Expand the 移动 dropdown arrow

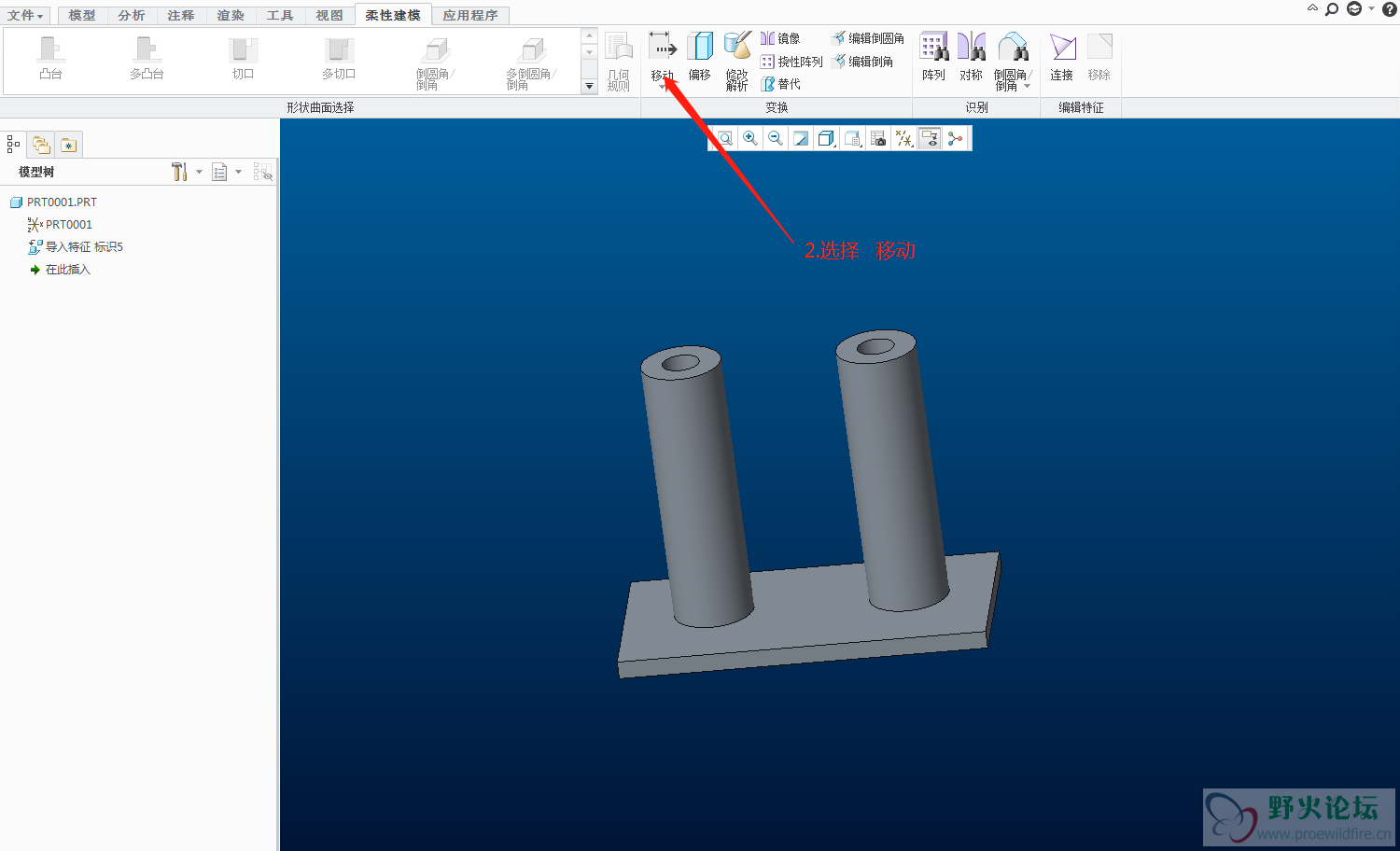point(663,88)
